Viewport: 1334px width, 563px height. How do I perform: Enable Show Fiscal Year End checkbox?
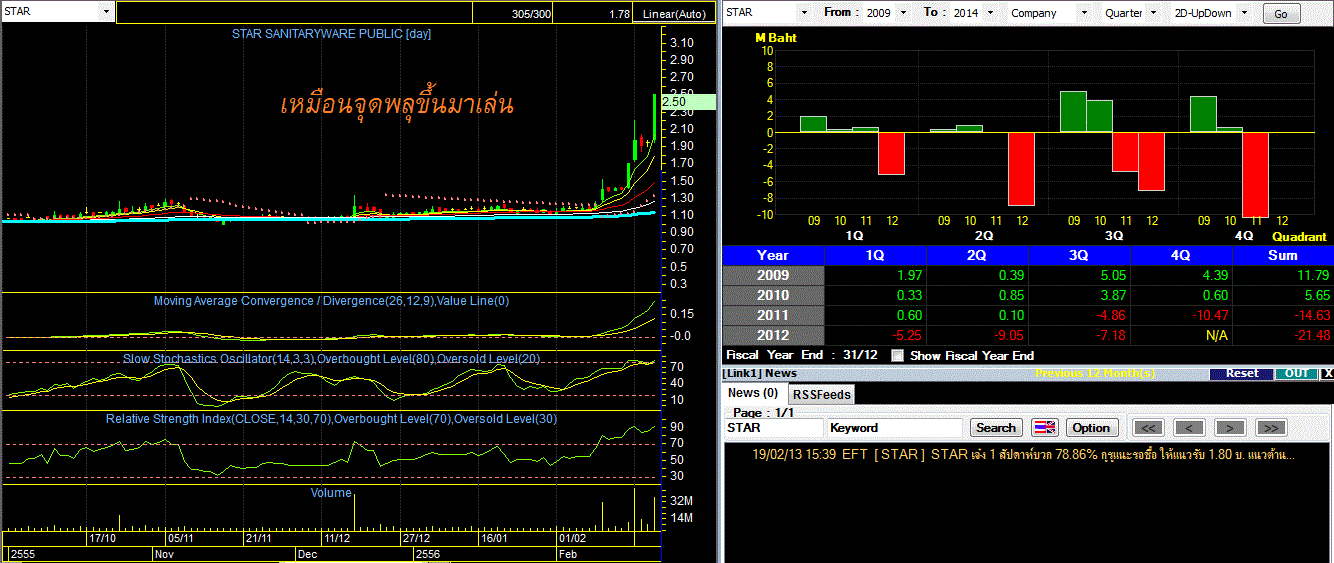pos(897,355)
